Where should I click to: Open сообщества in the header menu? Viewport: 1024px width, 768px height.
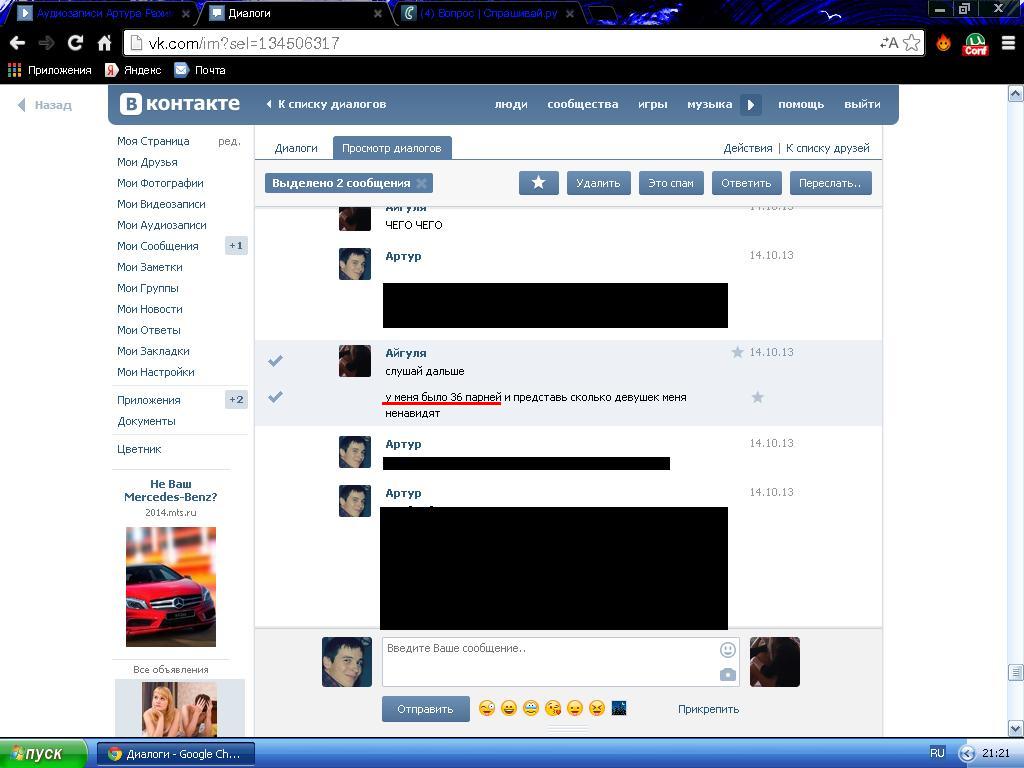tap(583, 104)
